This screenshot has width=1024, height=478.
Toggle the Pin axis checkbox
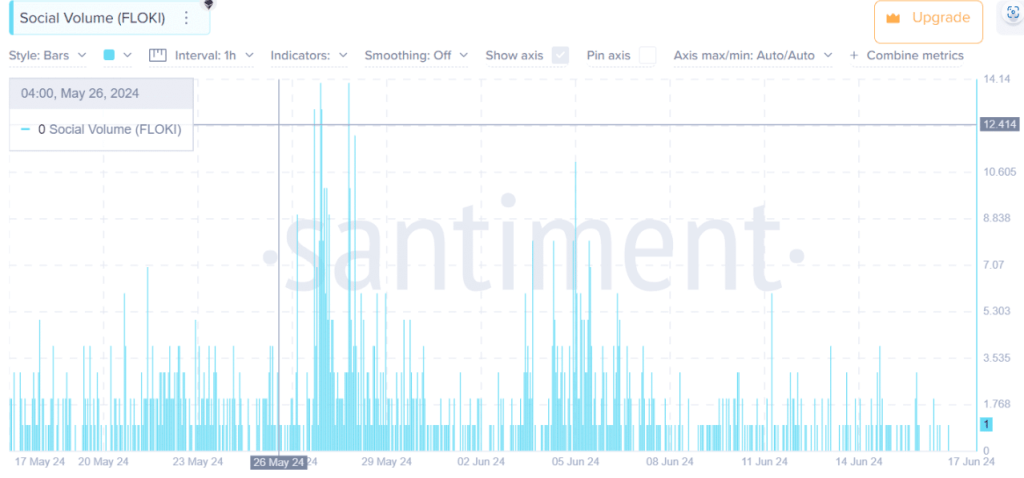[647, 56]
